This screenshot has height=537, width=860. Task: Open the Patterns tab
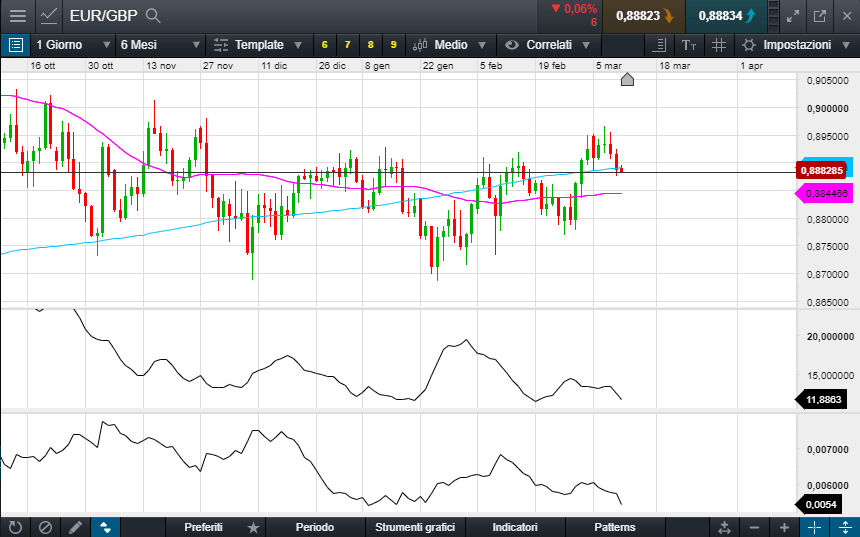coord(615,527)
